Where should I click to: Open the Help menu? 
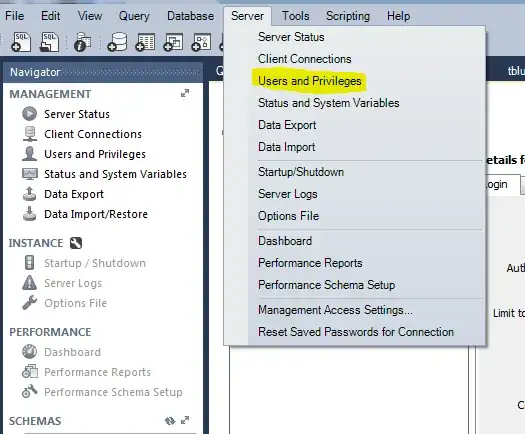coord(398,16)
